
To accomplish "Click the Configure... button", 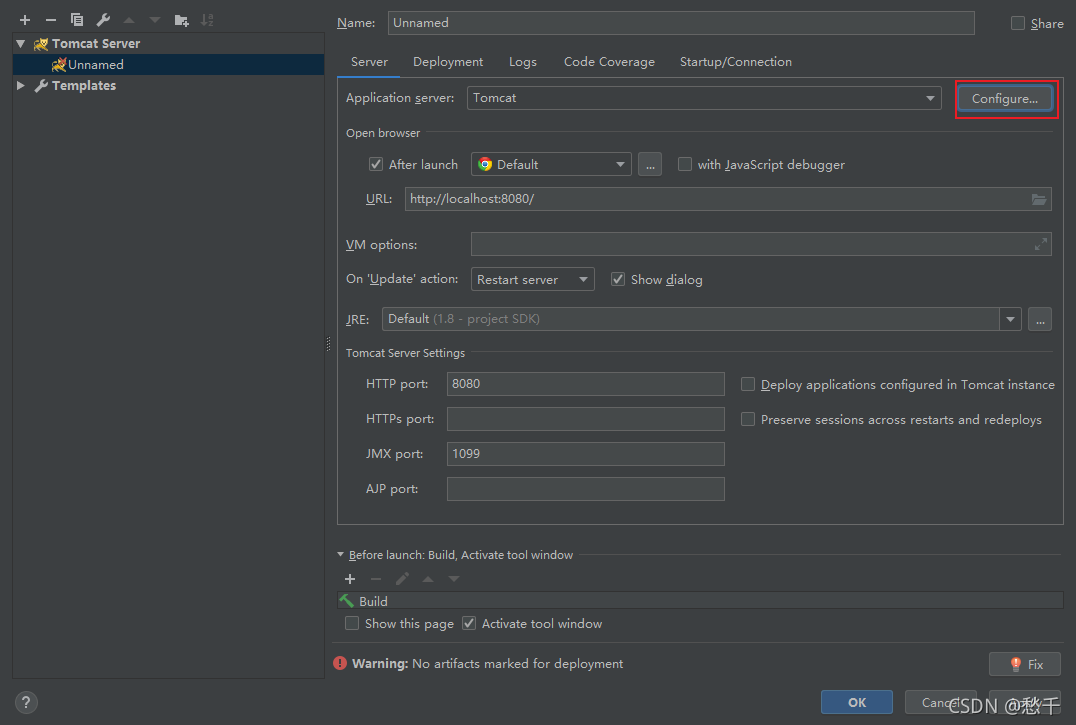I will coord(1005,99).
